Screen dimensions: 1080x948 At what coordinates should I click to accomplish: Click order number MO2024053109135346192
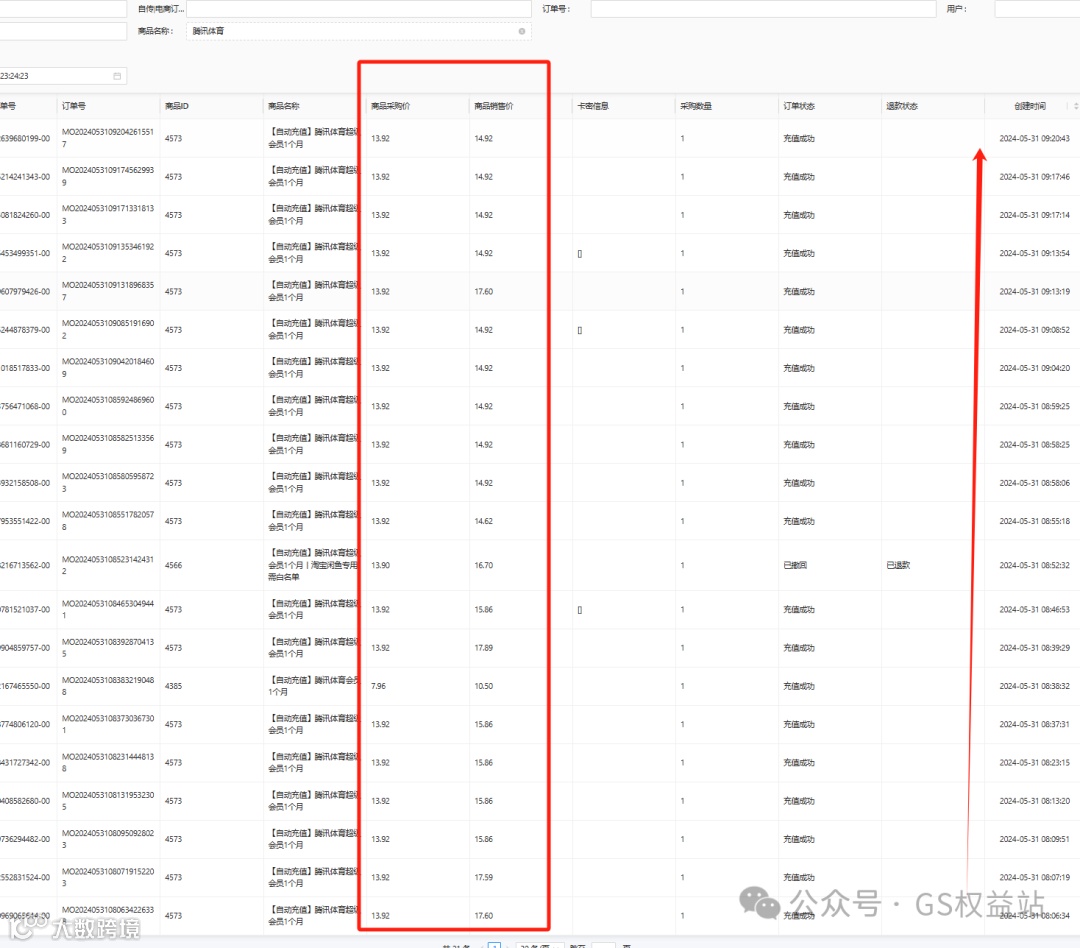(108, 253)
